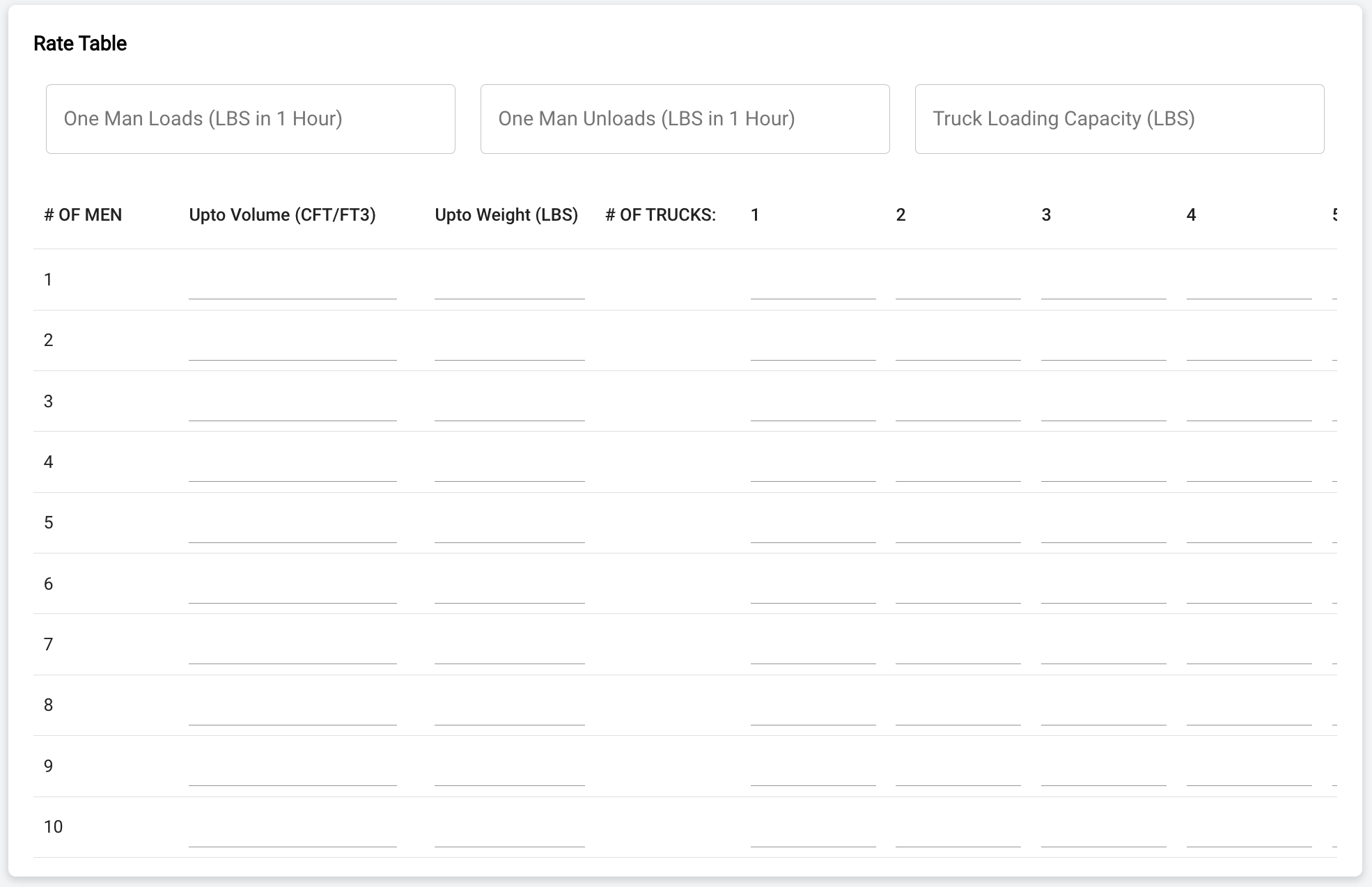Click the # OF MEN column header
Image resolution: width=1372 pixels, height=887 pixels.
coord(83,215)
